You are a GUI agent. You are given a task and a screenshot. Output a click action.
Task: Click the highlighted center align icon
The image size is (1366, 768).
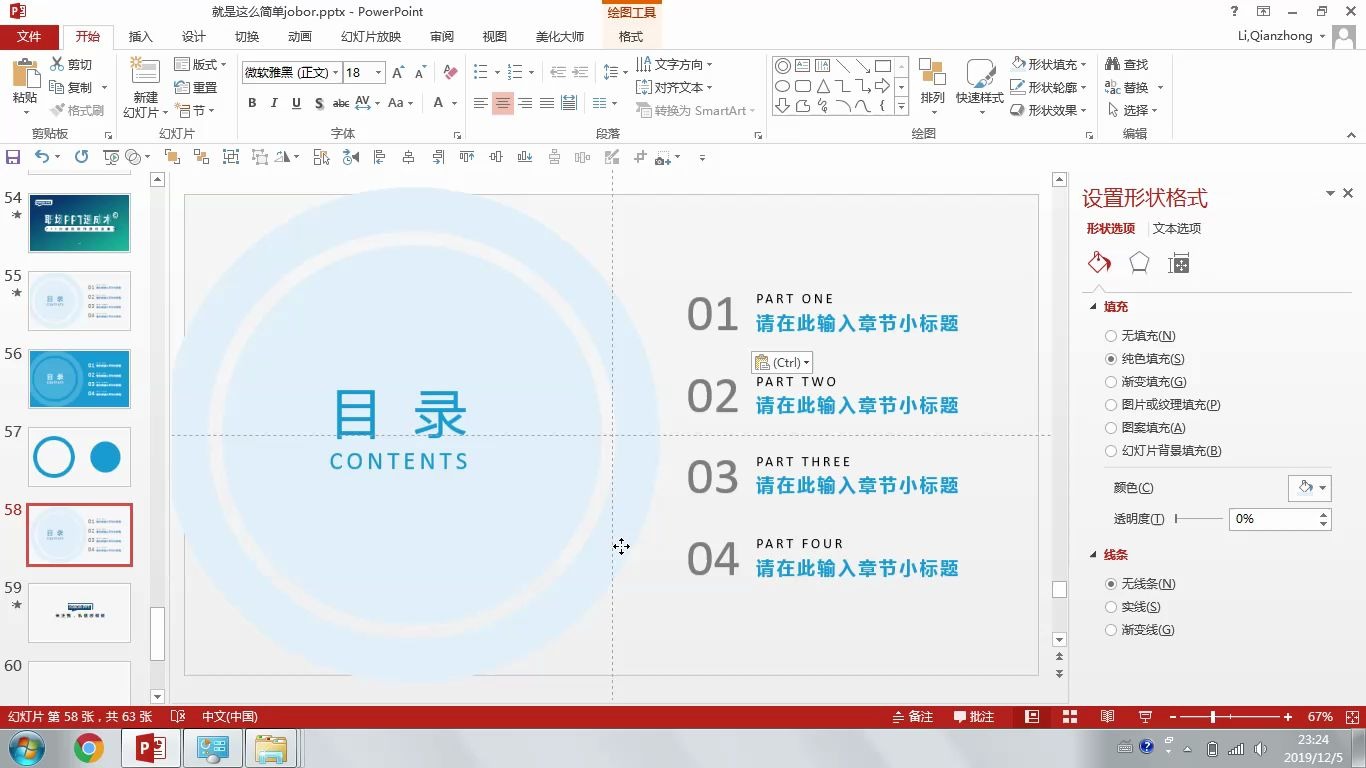503,103
